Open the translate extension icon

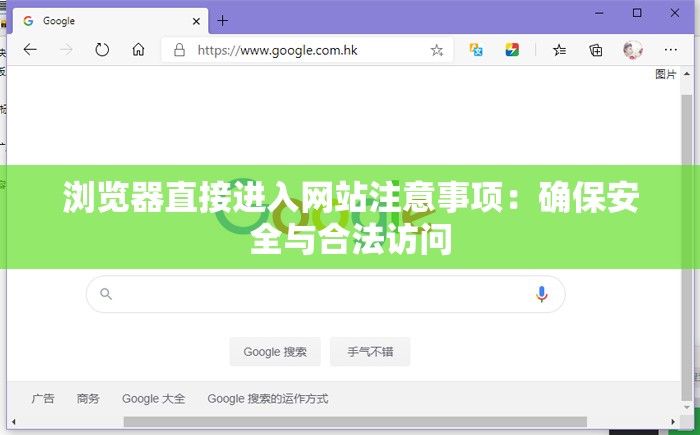pos(476,50)
